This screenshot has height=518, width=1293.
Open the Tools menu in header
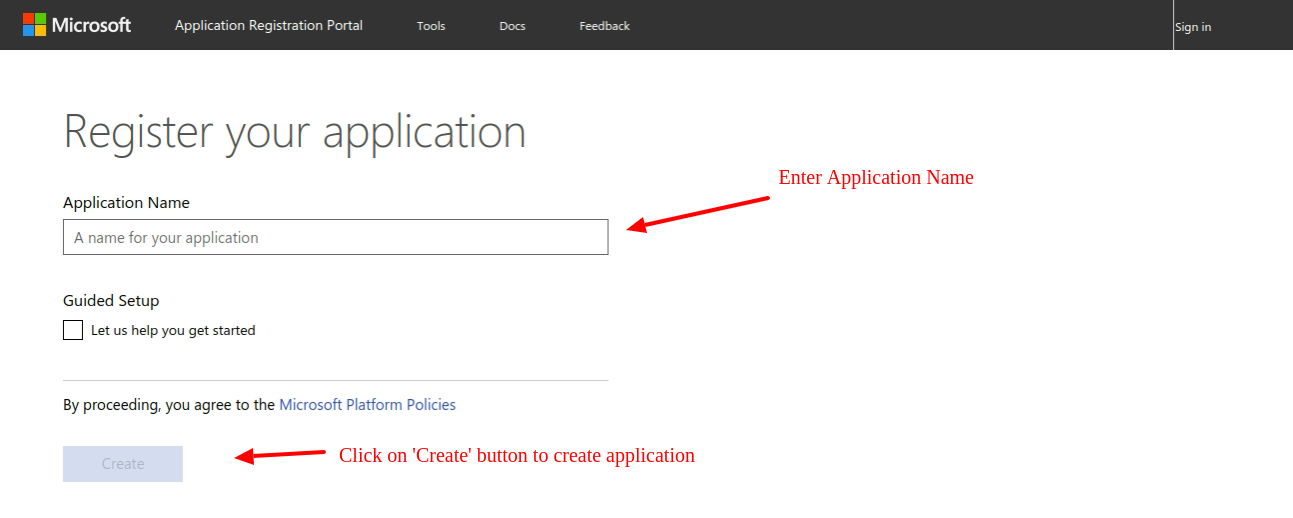pyautogui.click(x=431, y=26)
